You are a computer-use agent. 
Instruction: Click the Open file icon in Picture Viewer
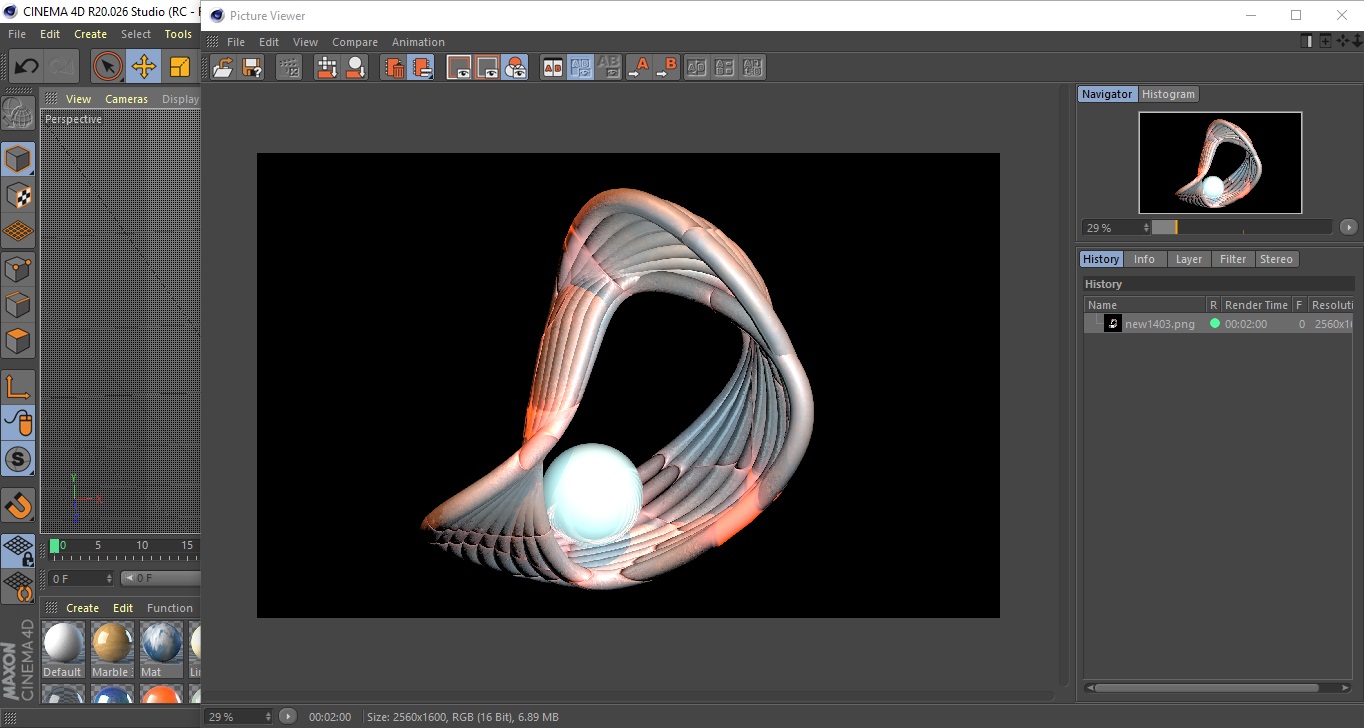[224, 68]
